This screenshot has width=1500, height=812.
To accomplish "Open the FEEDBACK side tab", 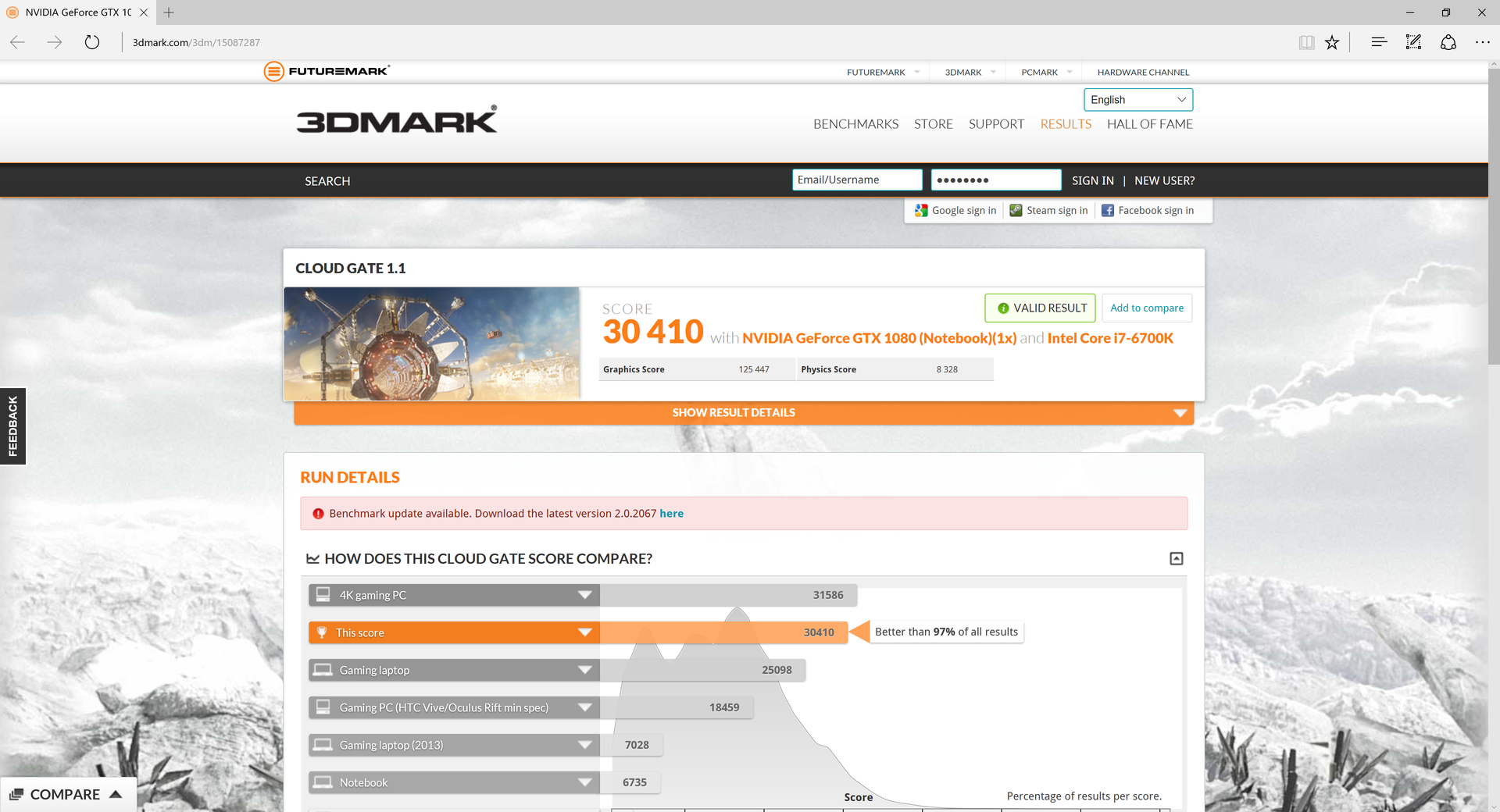I will pyautogui.click(x=12, y=426).
